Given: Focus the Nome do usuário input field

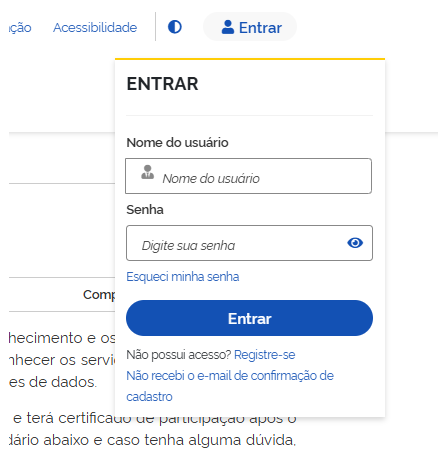Looking at the screenshot, I should coord(248,176).
